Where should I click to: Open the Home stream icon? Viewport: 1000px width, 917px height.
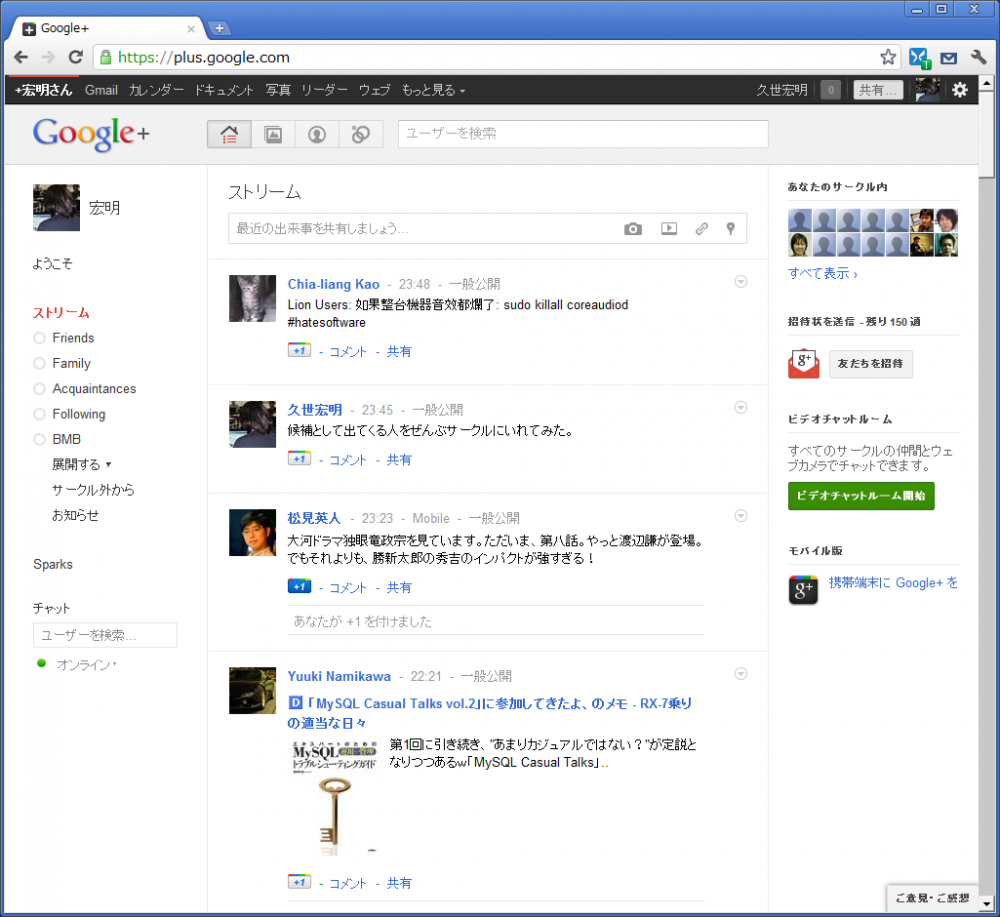230,135
